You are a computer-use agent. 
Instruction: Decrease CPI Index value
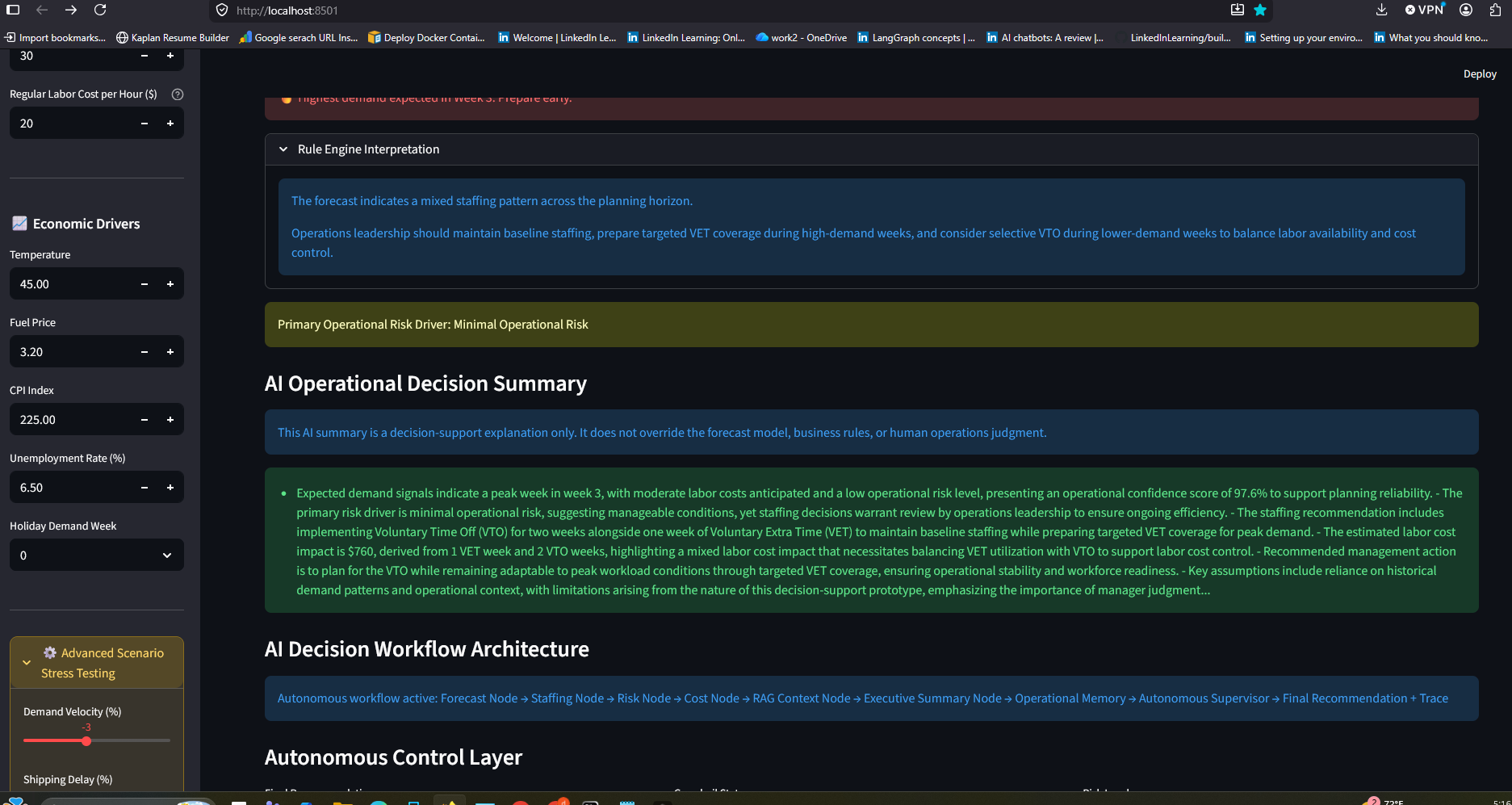(x=144, y=420)
